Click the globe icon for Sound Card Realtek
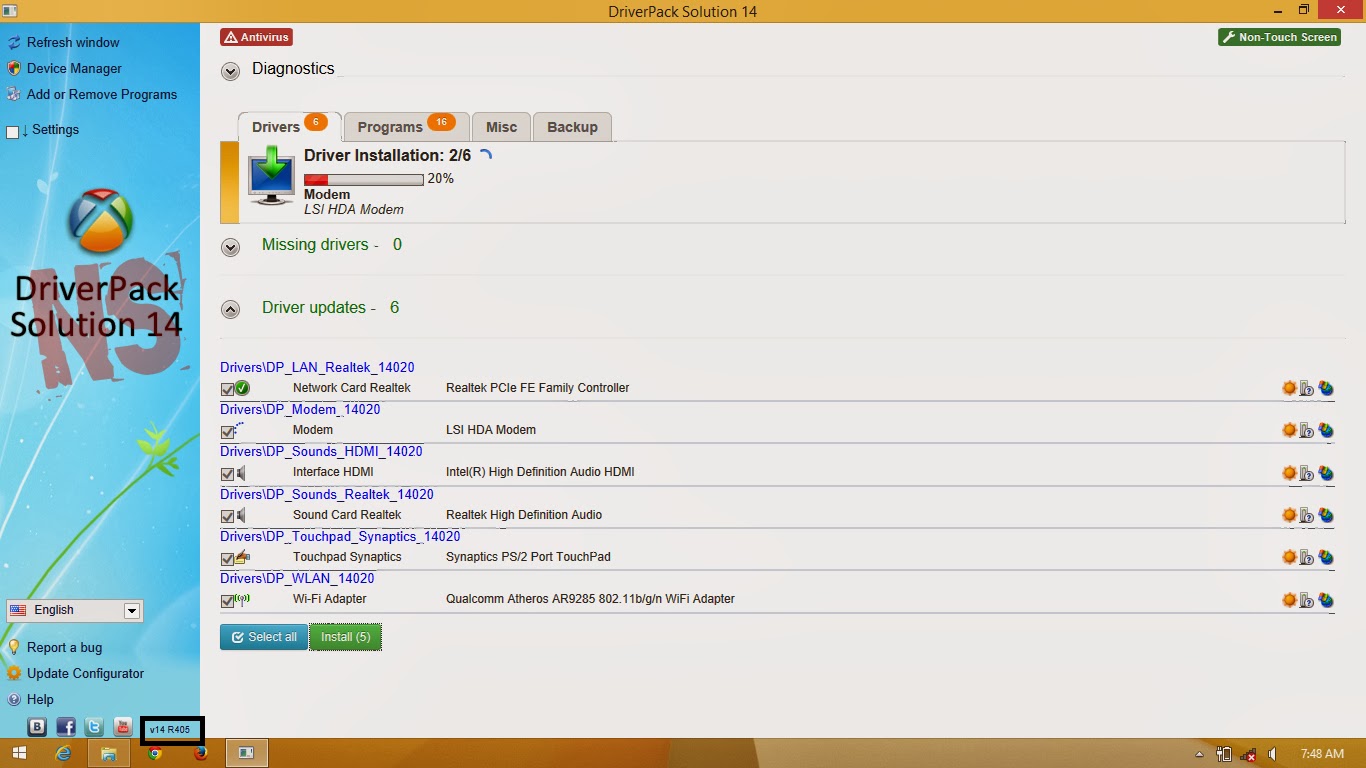Viewport: 1366px width, 768px height. [1326, 515]
